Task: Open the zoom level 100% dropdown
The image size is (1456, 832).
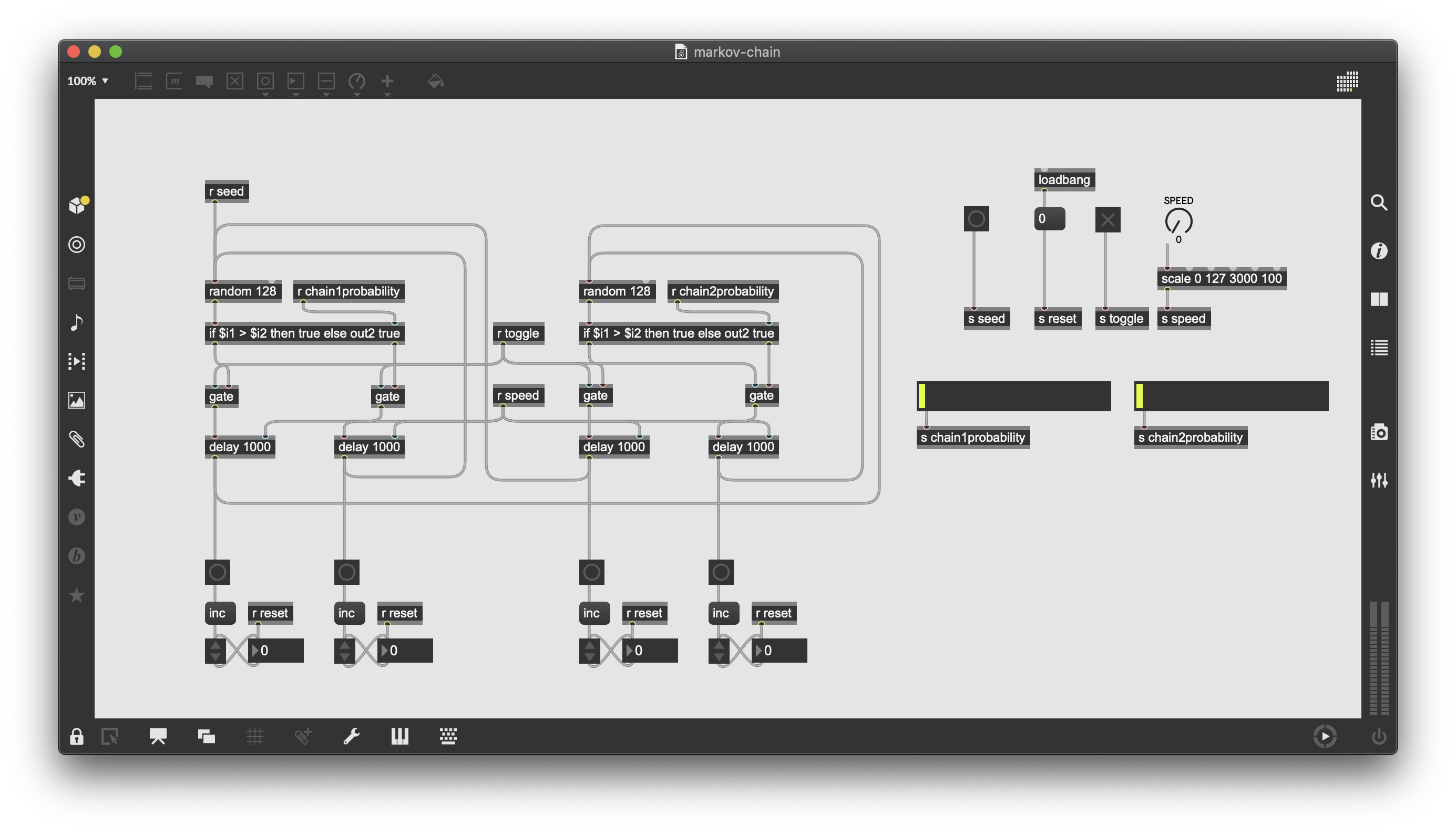Action: coord(88,81)
